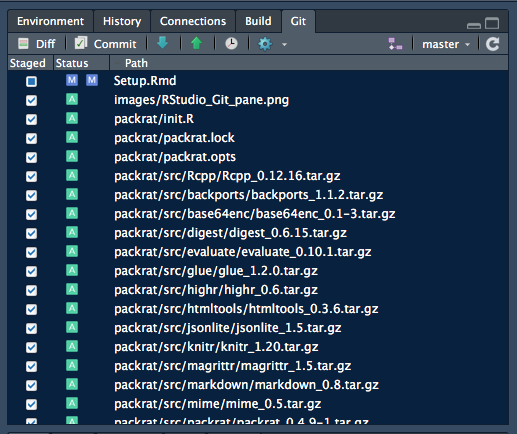Select images/RStudio_Git_pane.png path
The image size is (517, 434).
(201, 100)
